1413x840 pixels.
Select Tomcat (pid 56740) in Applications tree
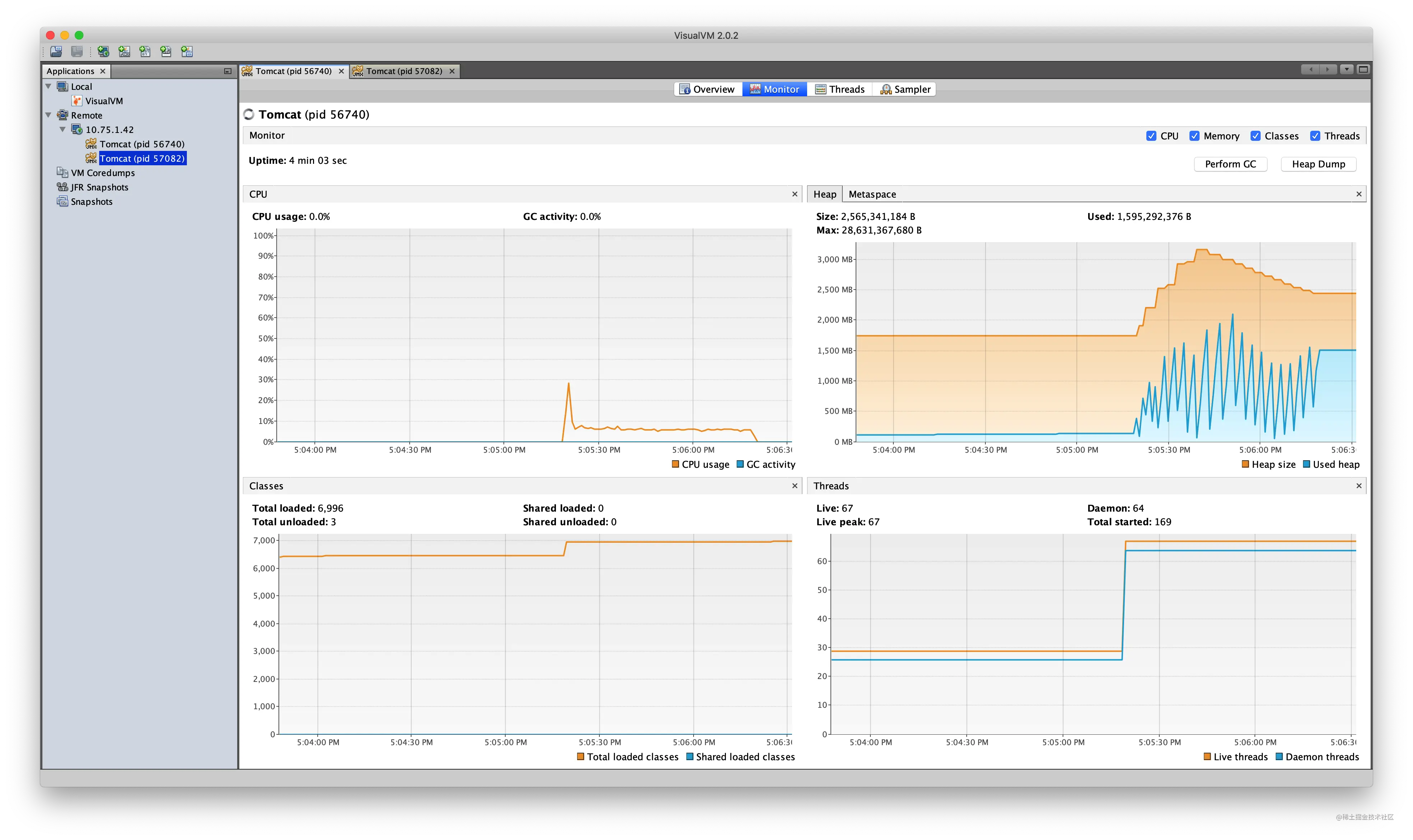point(142,144)
